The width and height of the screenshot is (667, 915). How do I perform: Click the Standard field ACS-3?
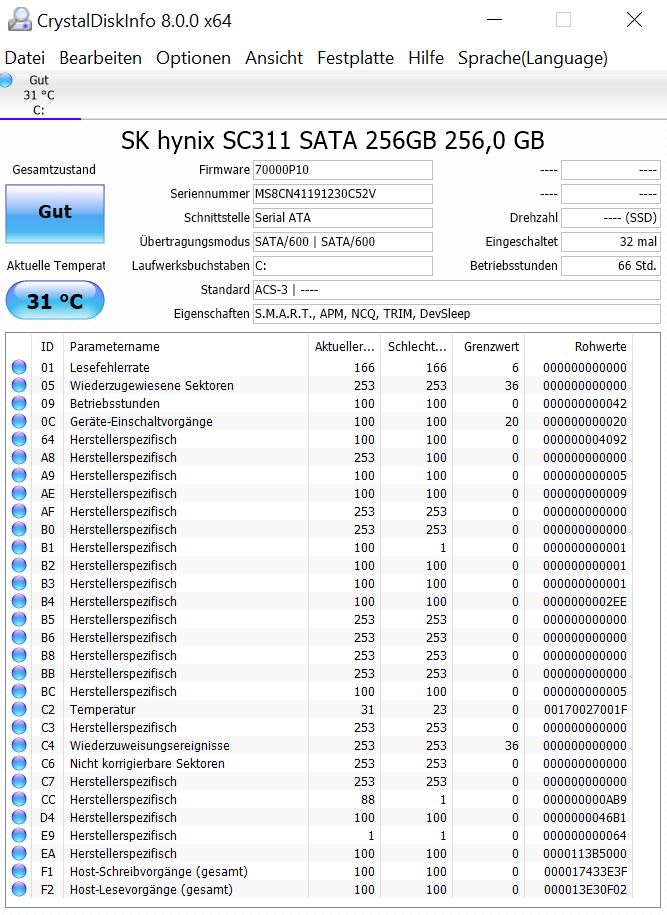(x=456, y=289)
